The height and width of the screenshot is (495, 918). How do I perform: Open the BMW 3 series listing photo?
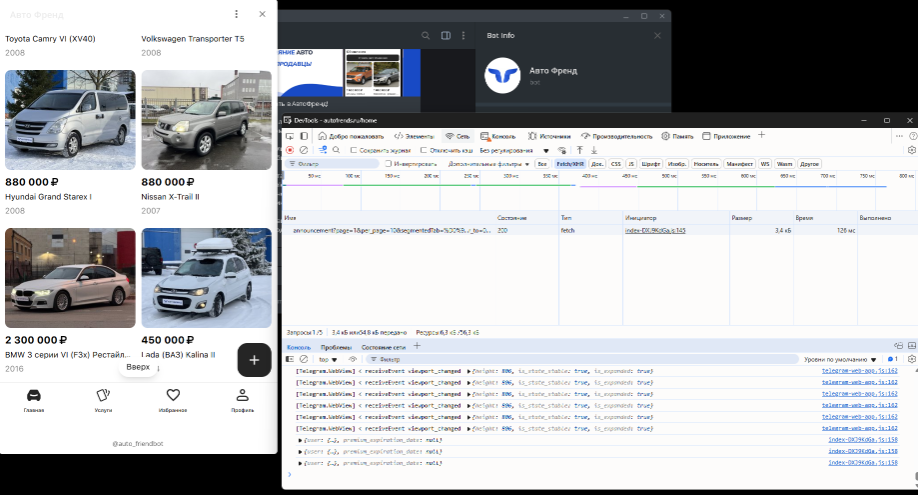pyautogui.click(x=70, y=278)
